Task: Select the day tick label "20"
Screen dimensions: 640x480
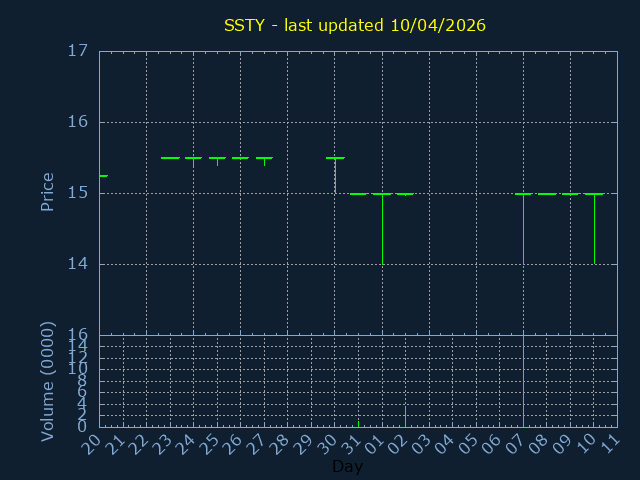Action: 91,444
